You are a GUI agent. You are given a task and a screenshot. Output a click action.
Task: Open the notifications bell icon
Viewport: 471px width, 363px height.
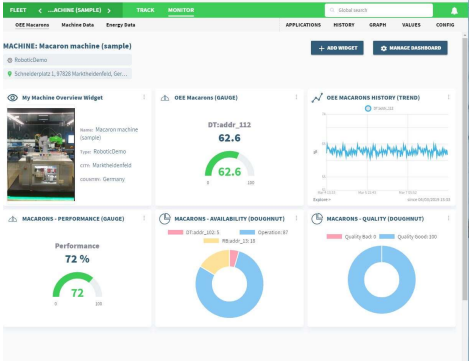(455, 11)
